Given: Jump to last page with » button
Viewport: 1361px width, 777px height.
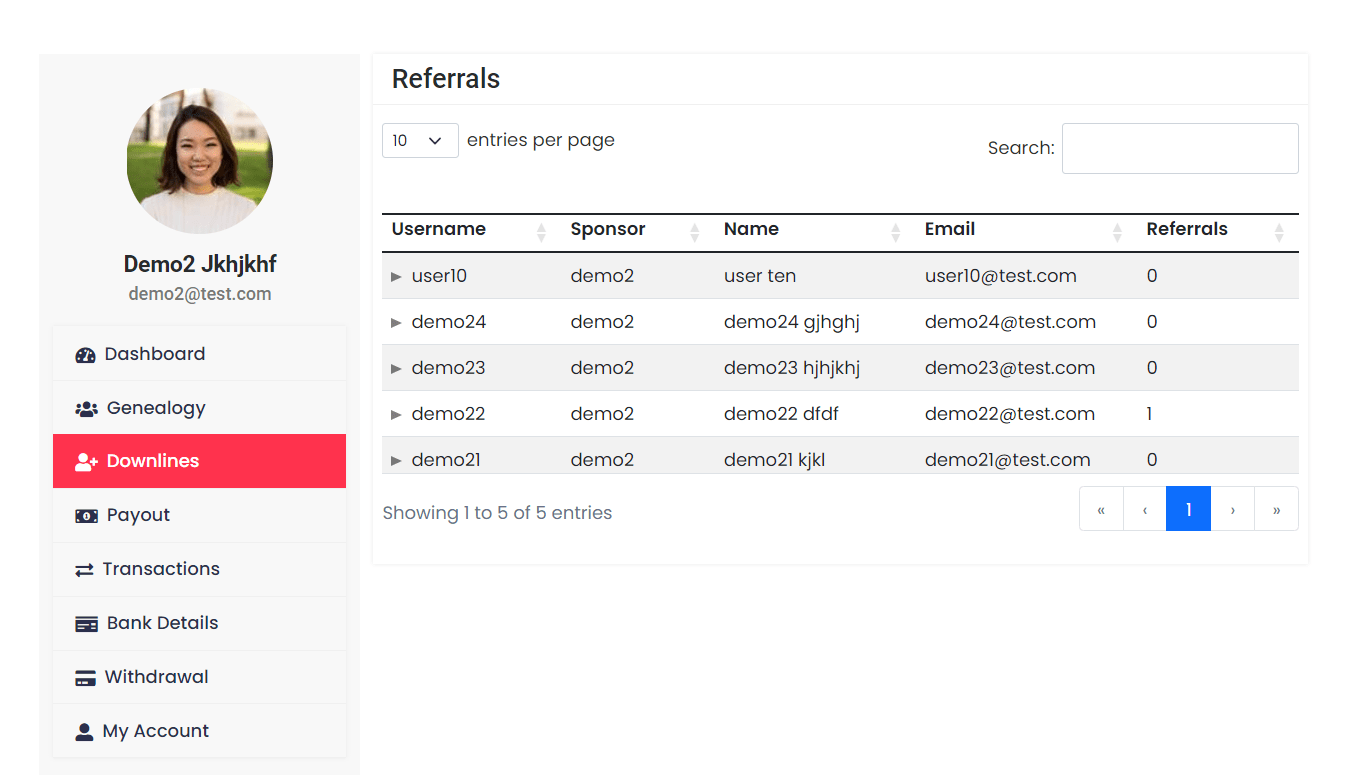Looking at the screenshot, I should 1276,509.
